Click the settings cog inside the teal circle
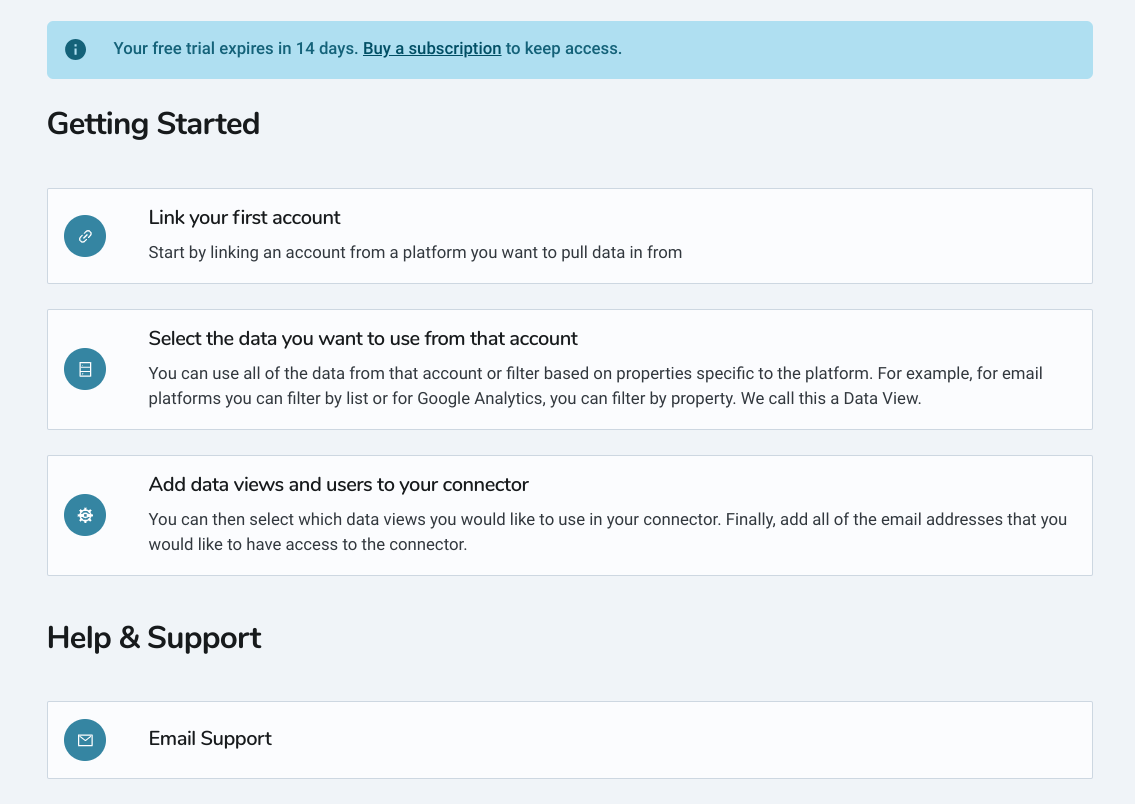Image resolution: width=1135 pixels, height=804 pixels. 85,515
